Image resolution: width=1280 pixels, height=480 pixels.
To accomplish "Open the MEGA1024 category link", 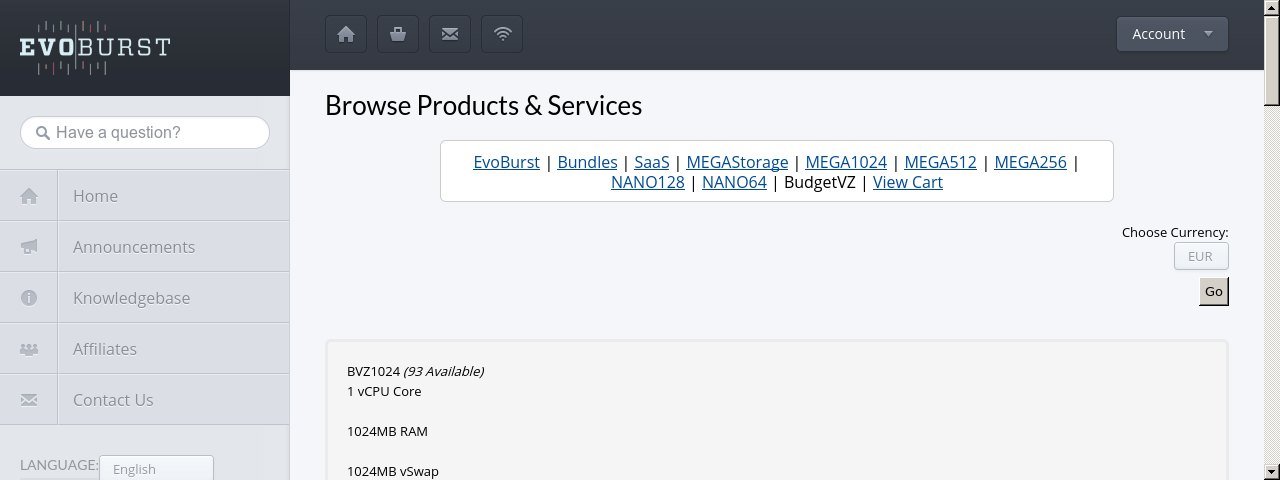I will [846, 162].
